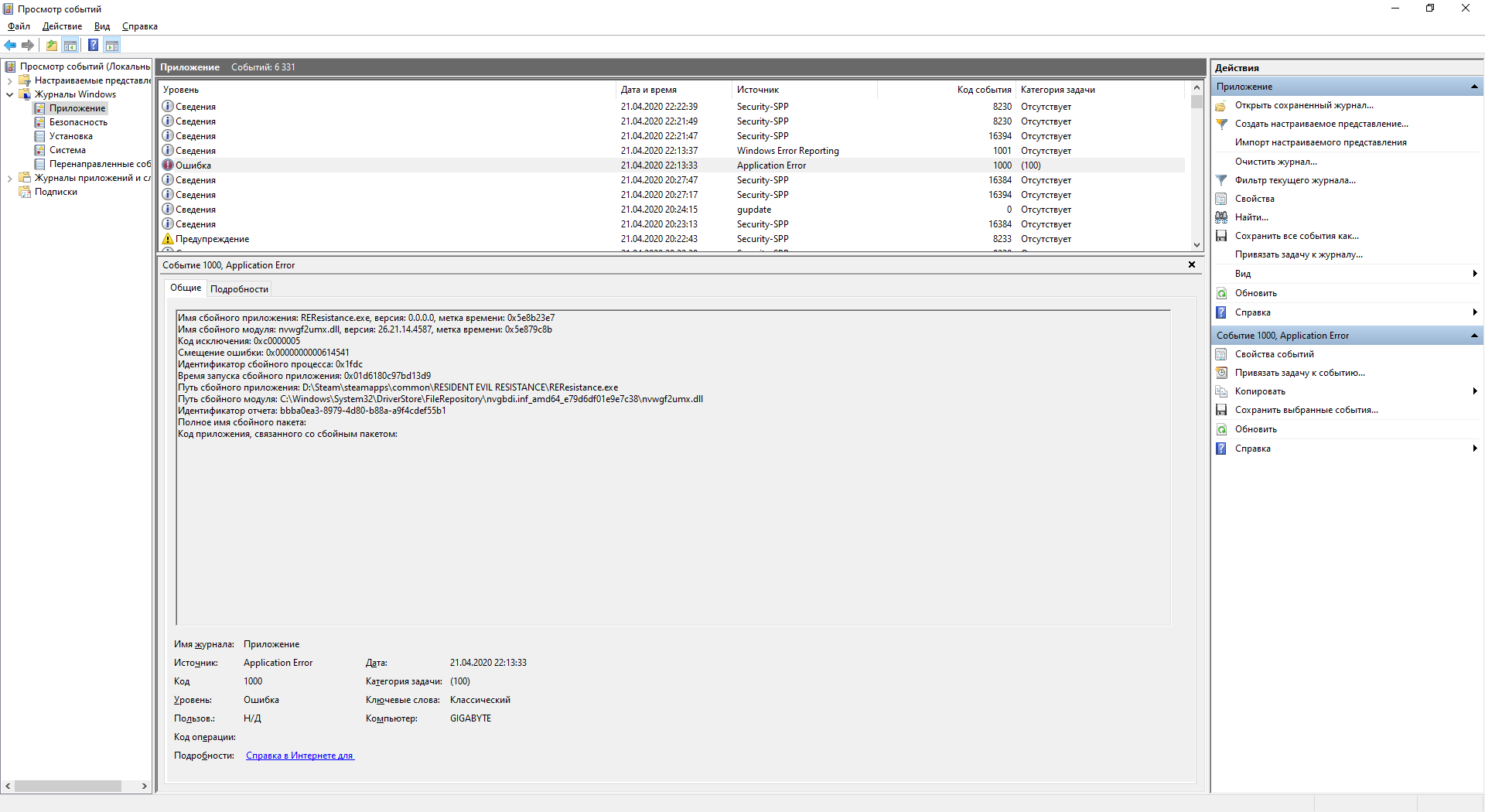Open the Действие menu
1485x812 pixels.
(62, 26)
